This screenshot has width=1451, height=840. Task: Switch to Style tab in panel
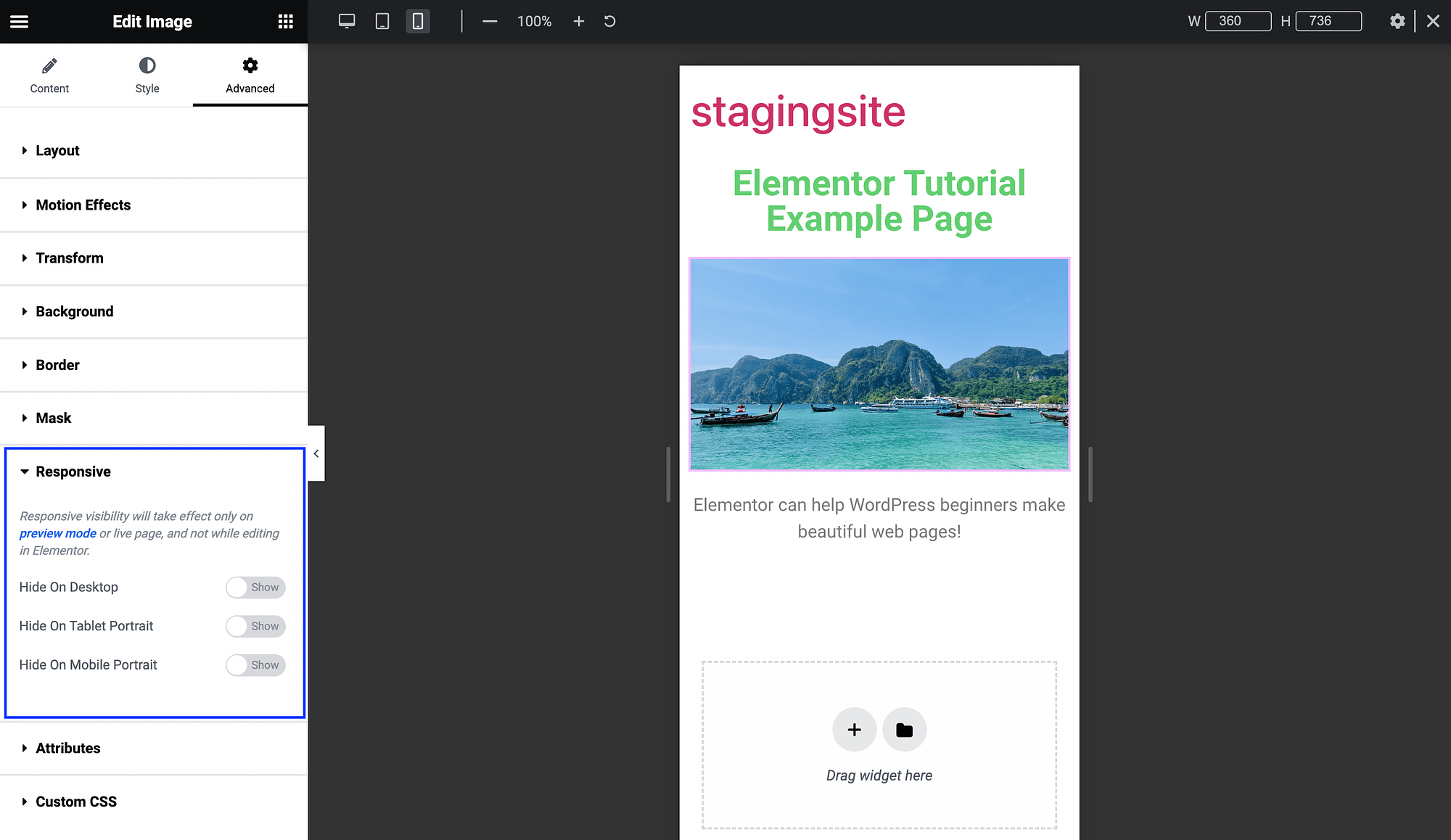(x=147, y=75)
